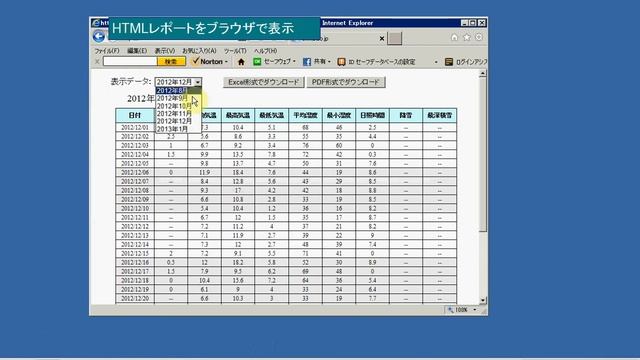Click the login assistant icon
This screenshot has height=360, width=640.
tap(449, 62)
